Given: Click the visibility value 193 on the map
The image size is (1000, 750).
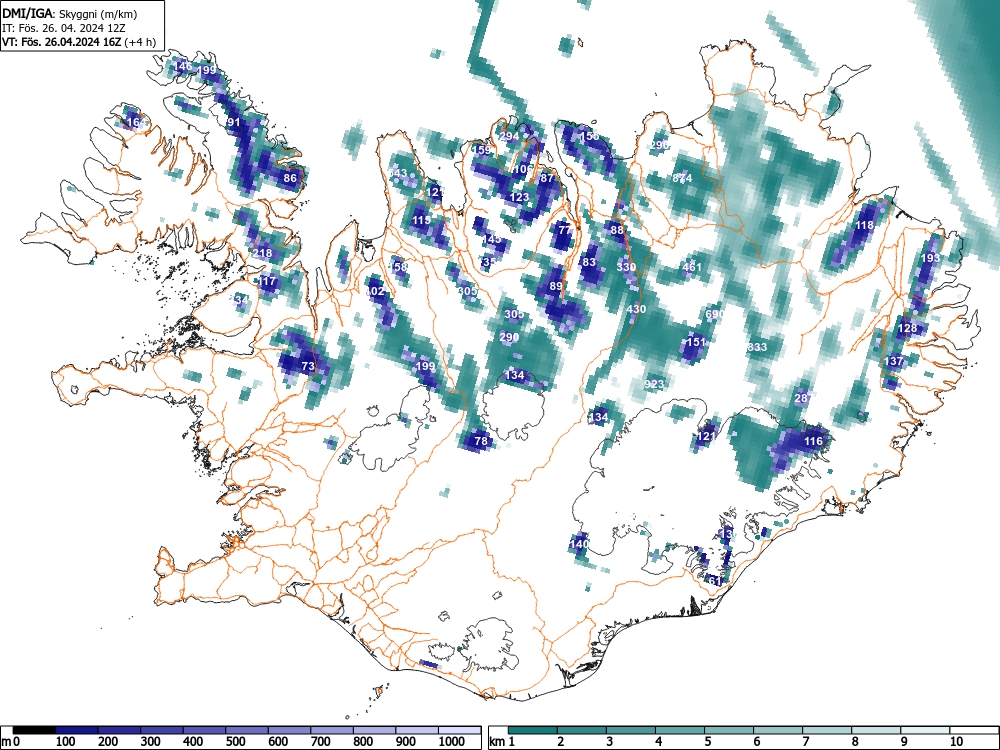Looking at the screenshot, I should [930, 258].
